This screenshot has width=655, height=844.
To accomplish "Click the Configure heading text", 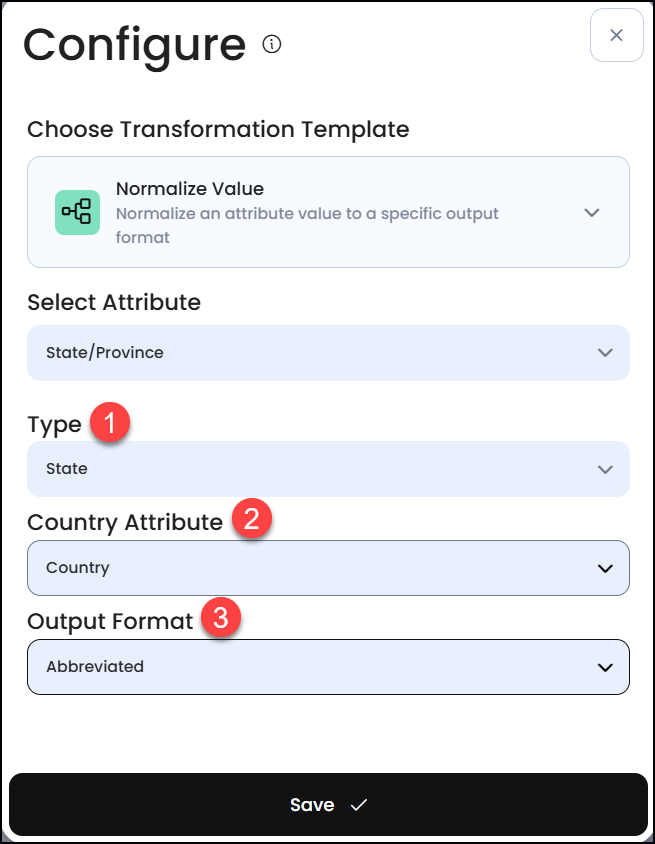I will tap(134, 44).
